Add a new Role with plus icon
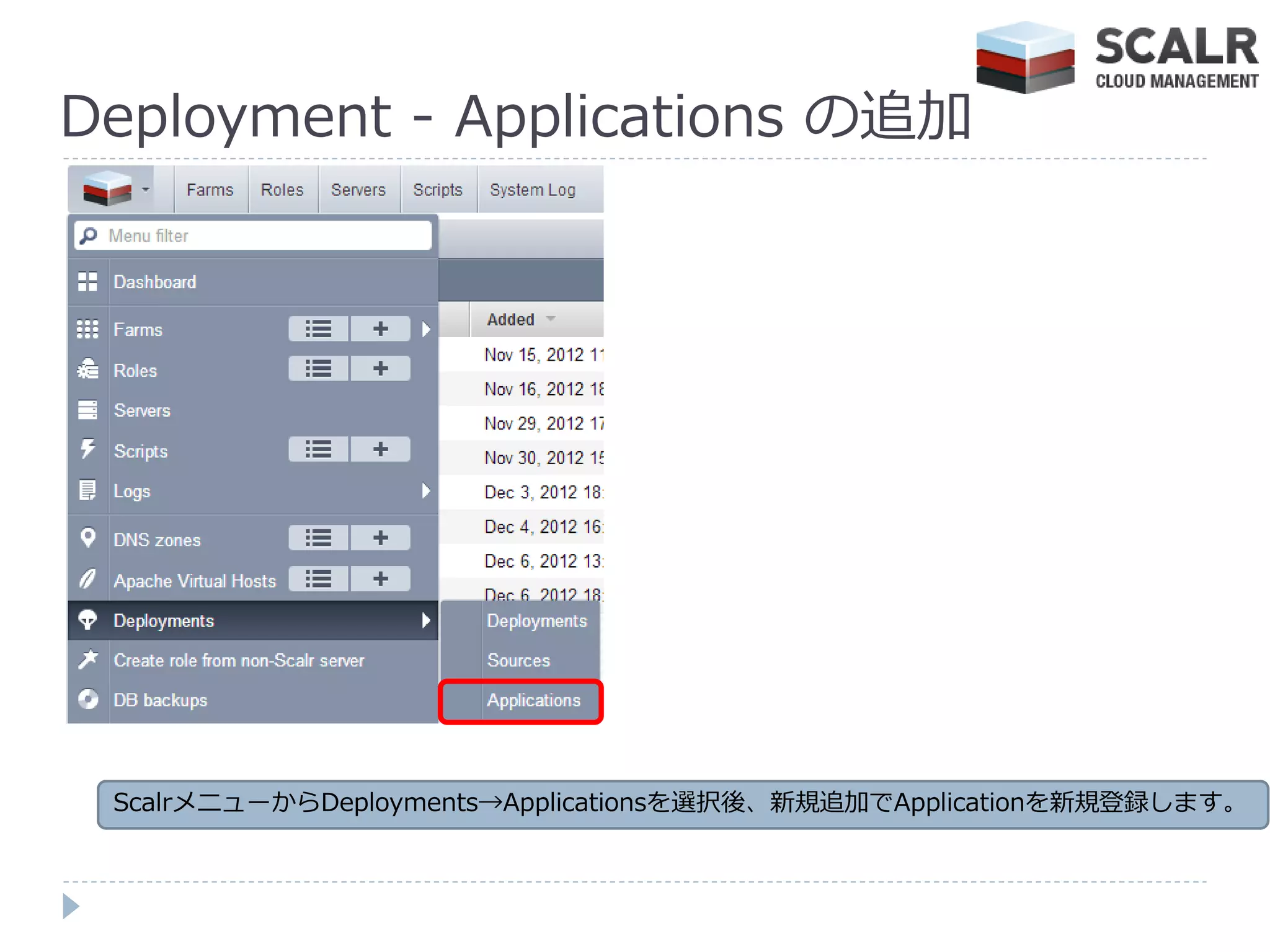Image resolution: width=1270 pixels, height=952 pixels. click(x=380, y=369)
